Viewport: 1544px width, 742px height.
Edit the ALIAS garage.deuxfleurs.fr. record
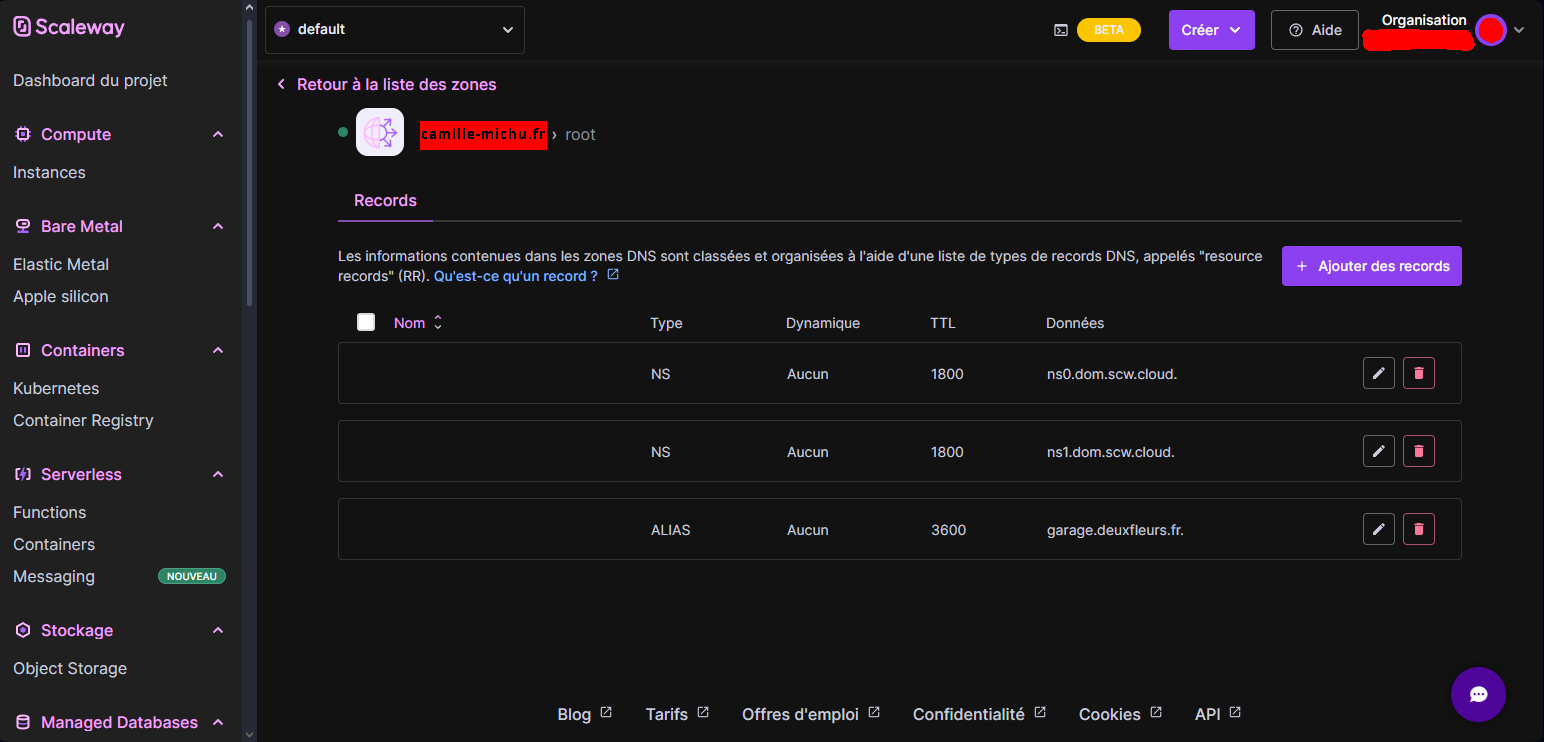tap(1379, 529)
